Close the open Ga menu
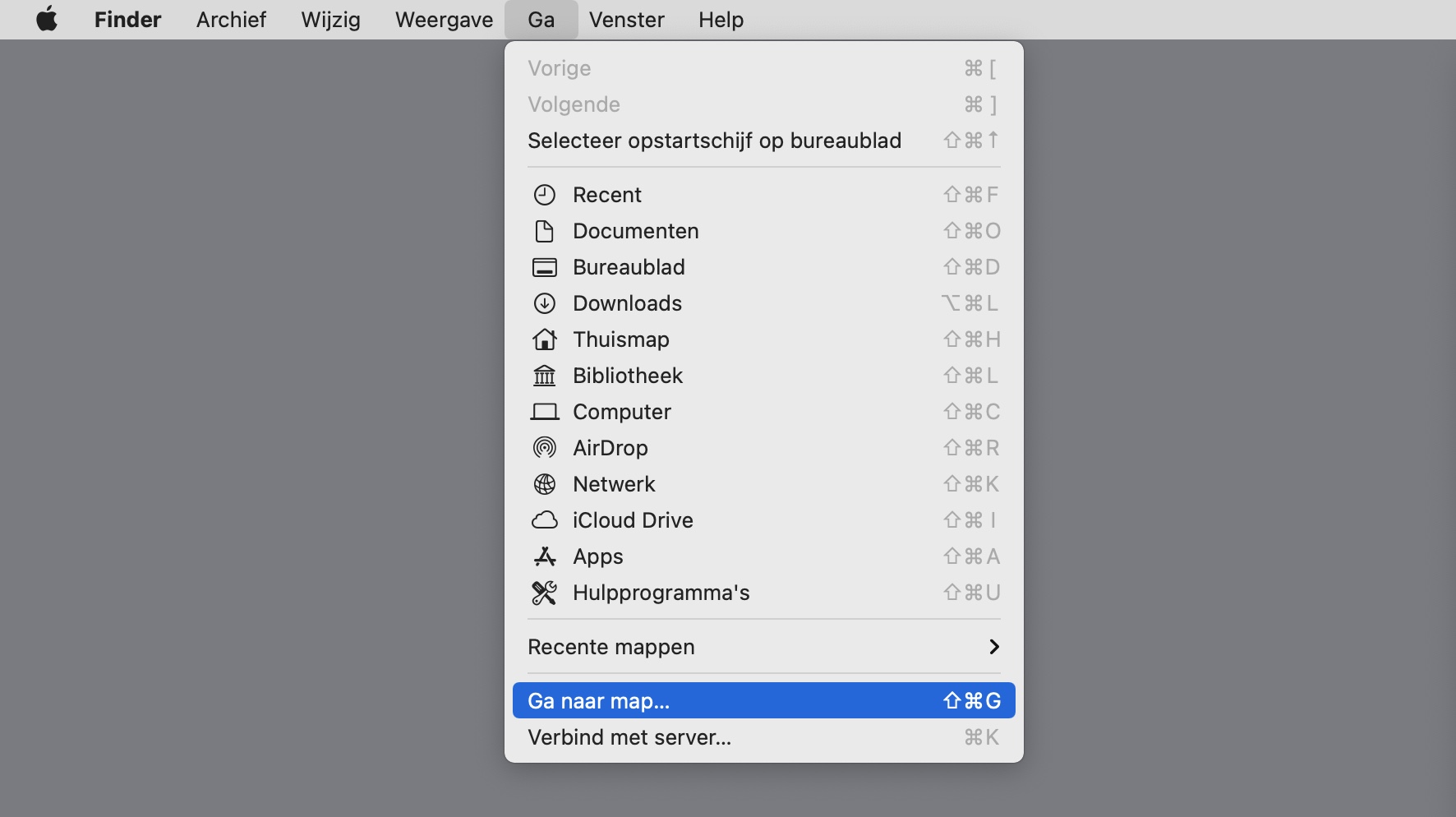Image resolution: width=1456 pixels, height=817 pixels. click(541, 20)
